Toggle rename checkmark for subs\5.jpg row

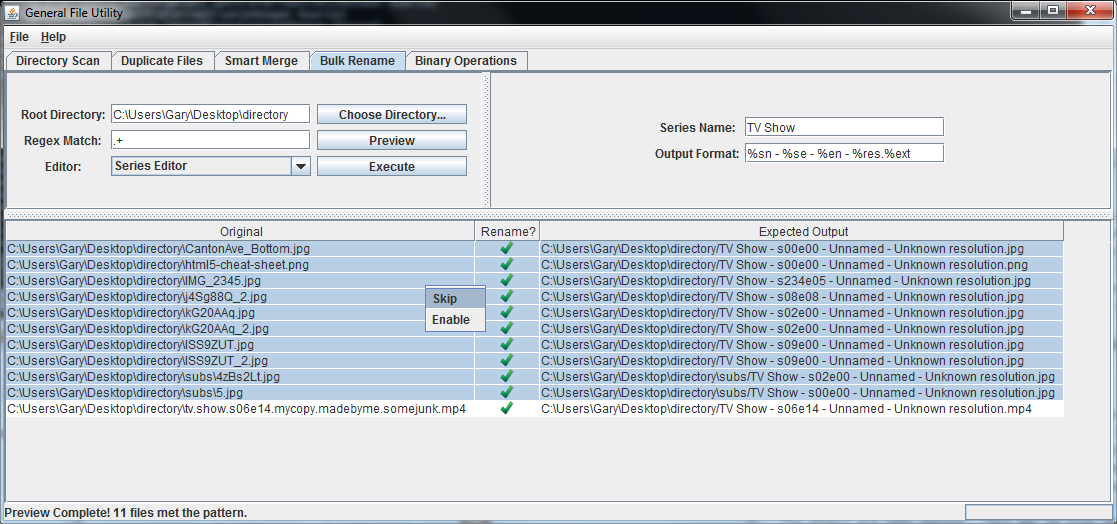pyautogui.click(x=506, y=393)
